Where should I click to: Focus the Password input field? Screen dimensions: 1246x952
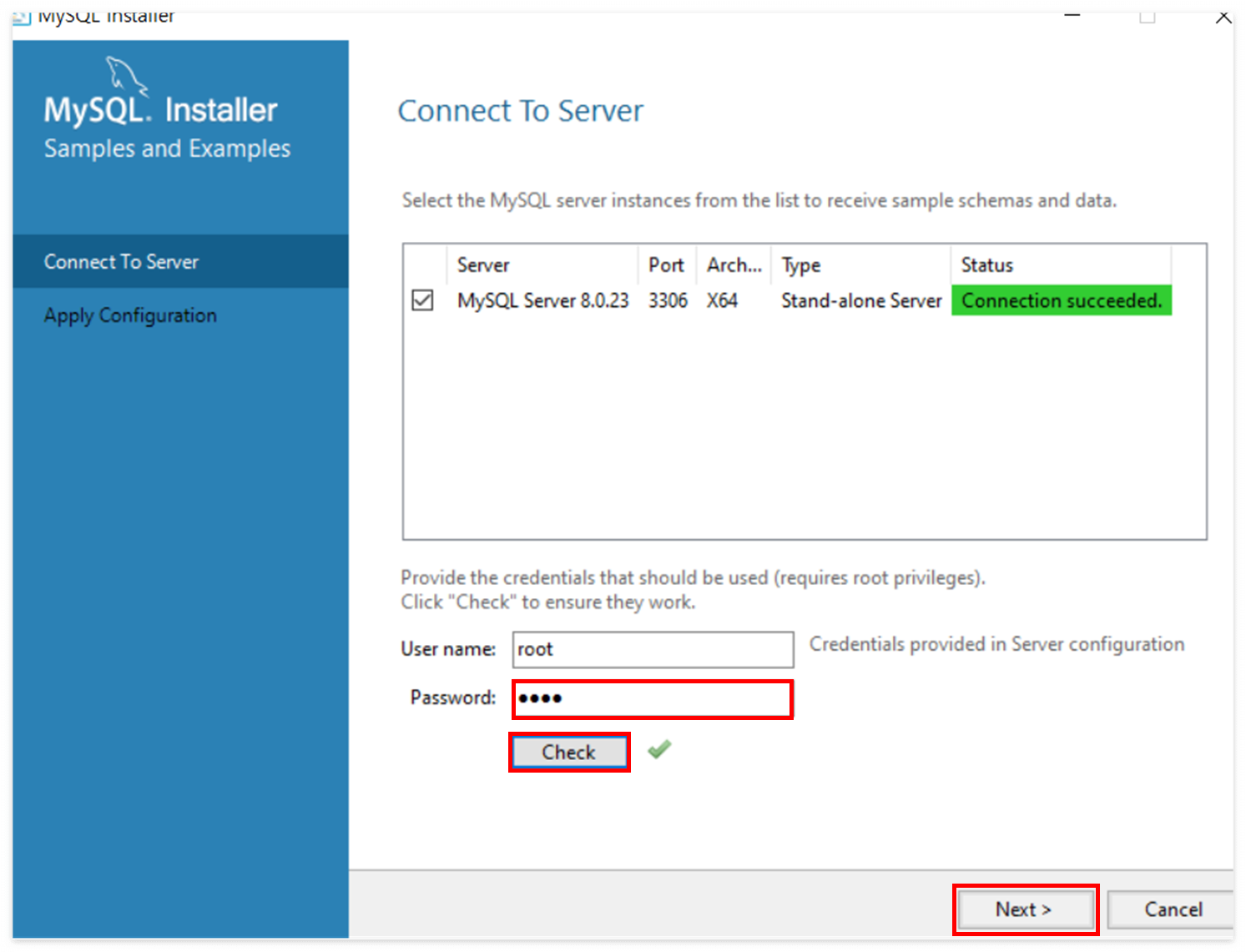[x=653, y=698]
